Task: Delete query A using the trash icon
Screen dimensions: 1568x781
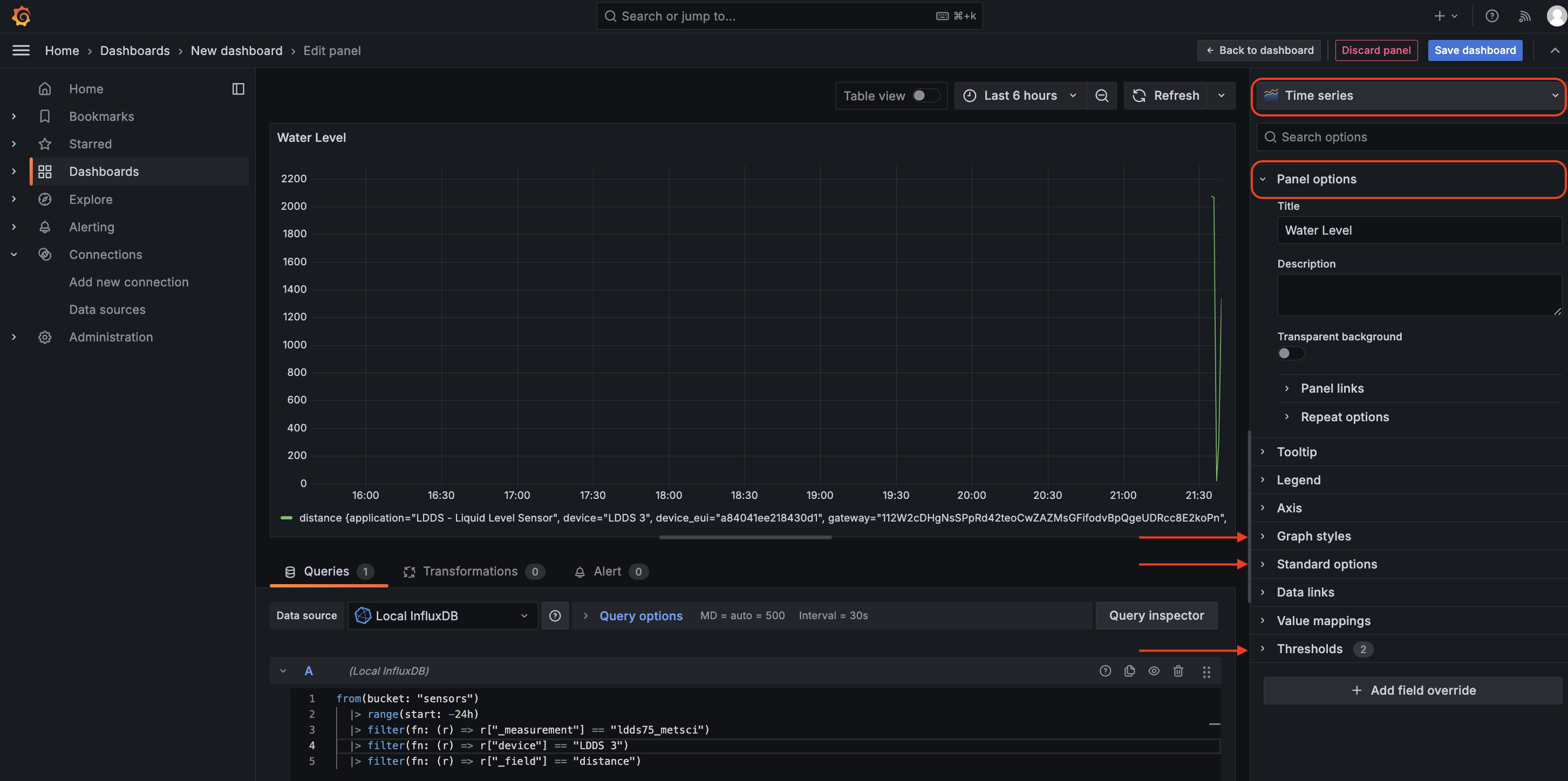Action: (1178, 671)
